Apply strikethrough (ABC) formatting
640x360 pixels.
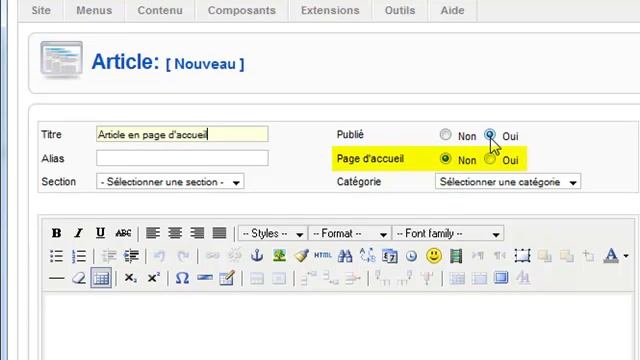tap(123, 233)
